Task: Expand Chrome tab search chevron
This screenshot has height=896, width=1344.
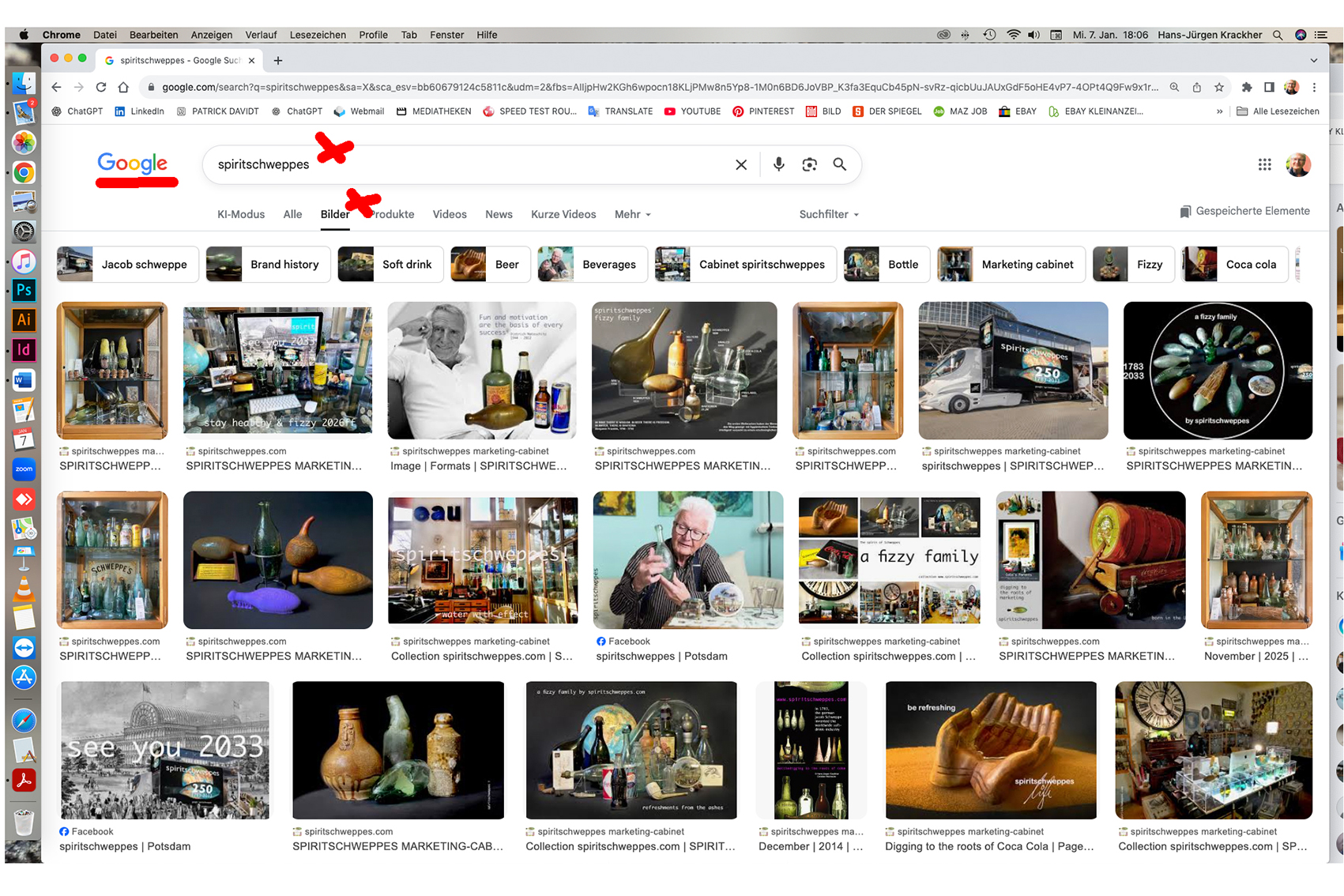Action: coord(1313,60)
